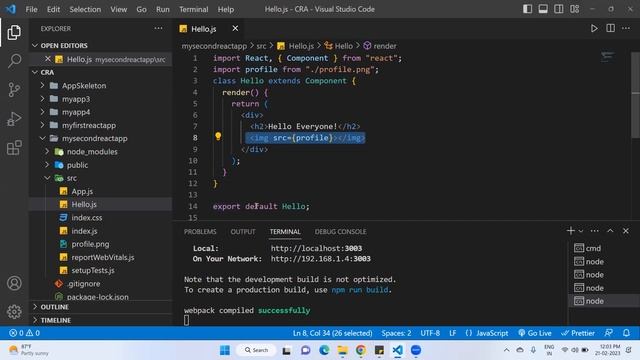
Task: Expand the public folder
Action: [47, 165]
